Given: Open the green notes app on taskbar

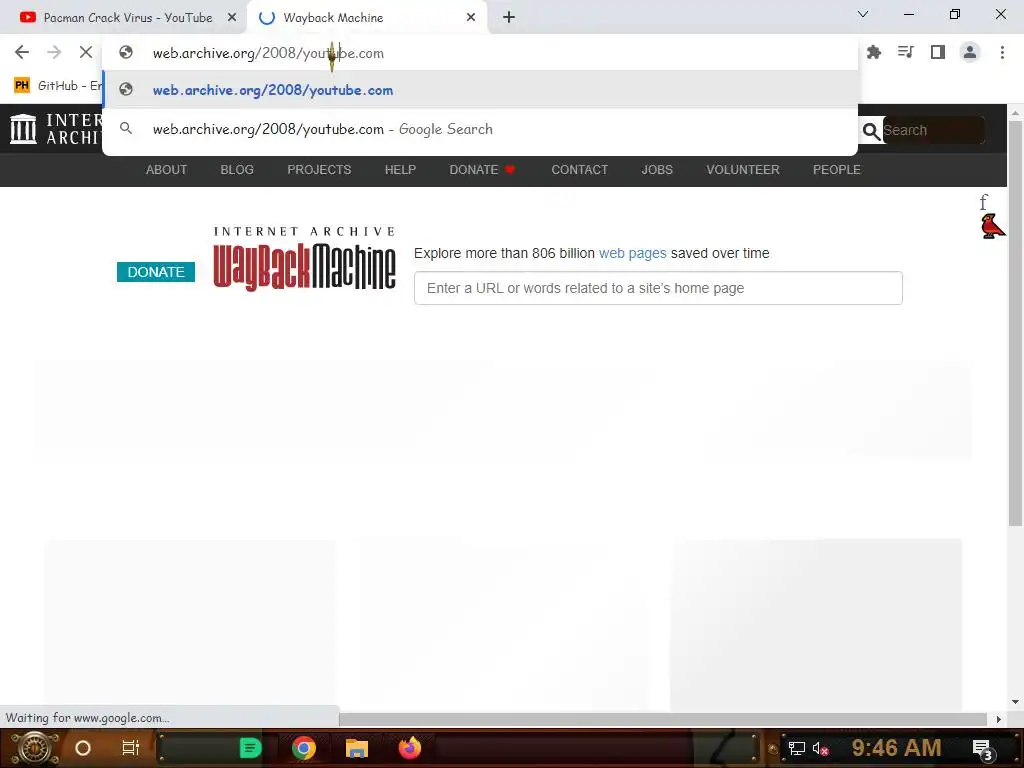Looking at the screenshot, I should (250, 748).
